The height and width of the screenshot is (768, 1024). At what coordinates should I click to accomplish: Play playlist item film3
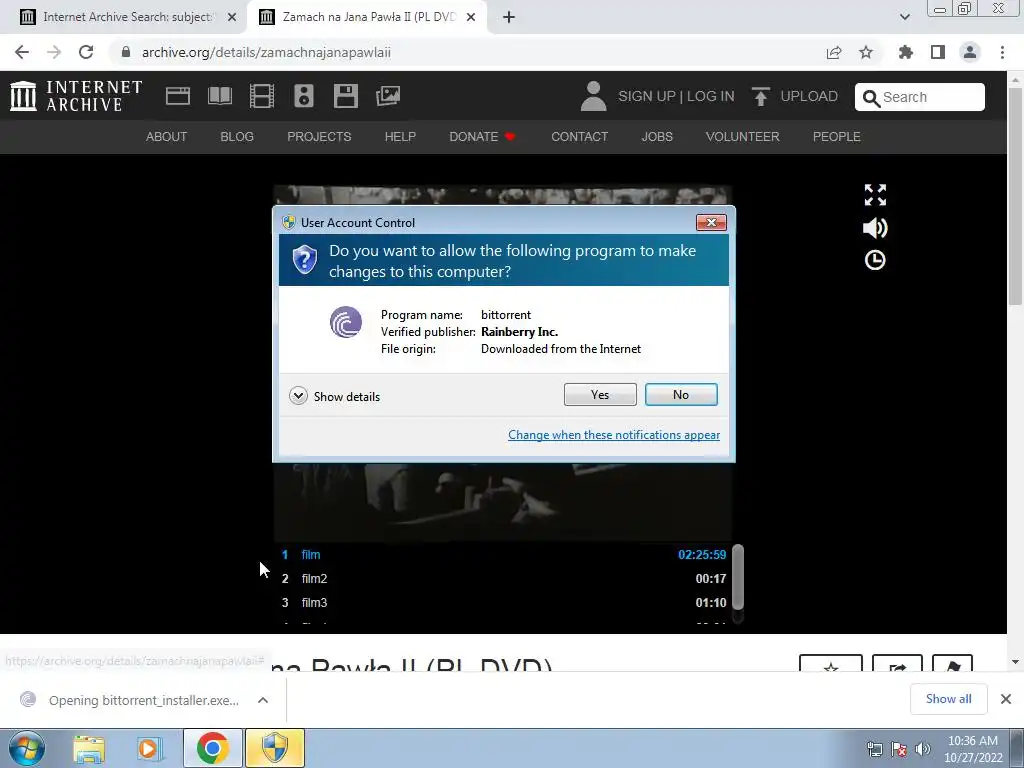[x=504, y=602]
